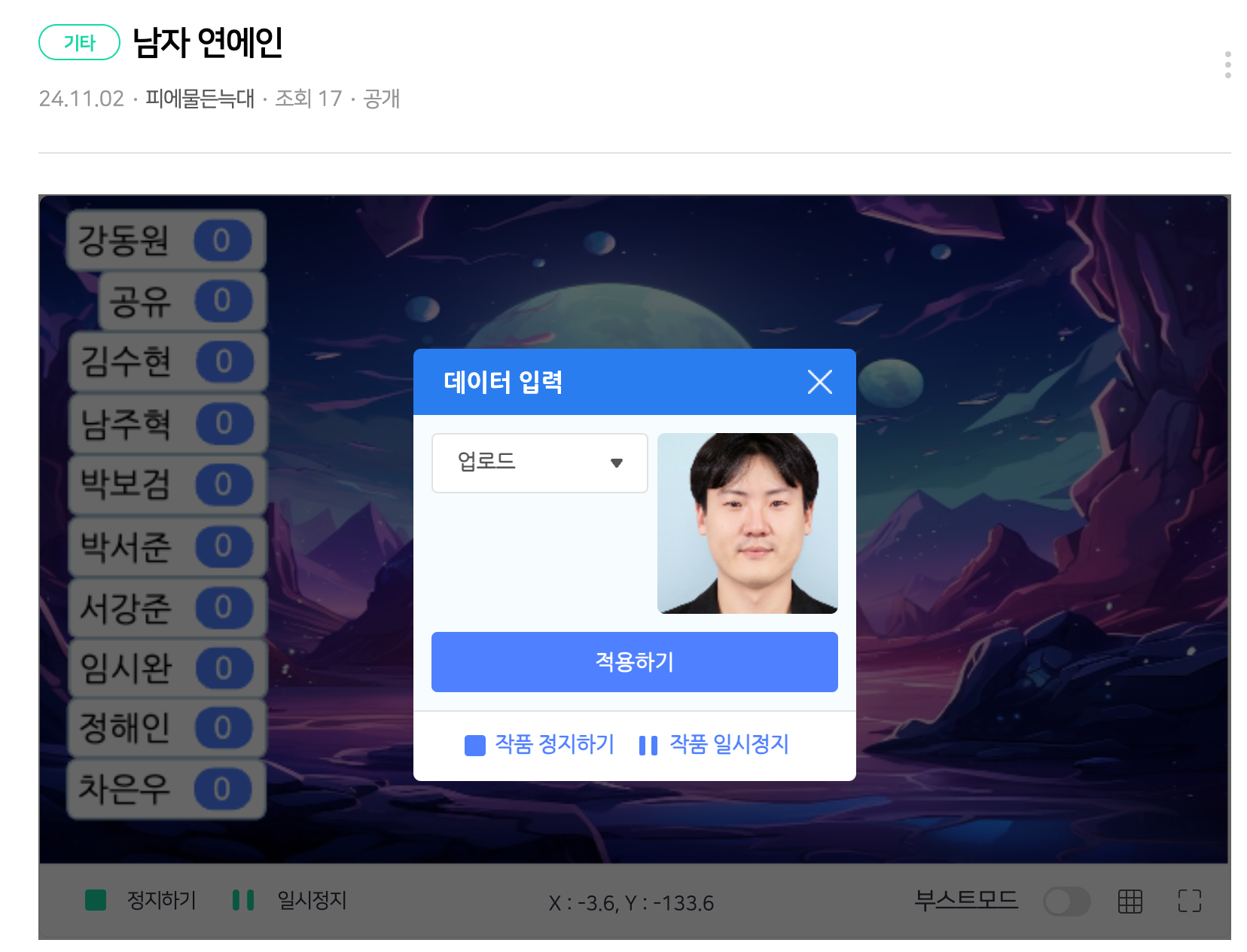Show the coordinate grid icon

(1130, 901)
